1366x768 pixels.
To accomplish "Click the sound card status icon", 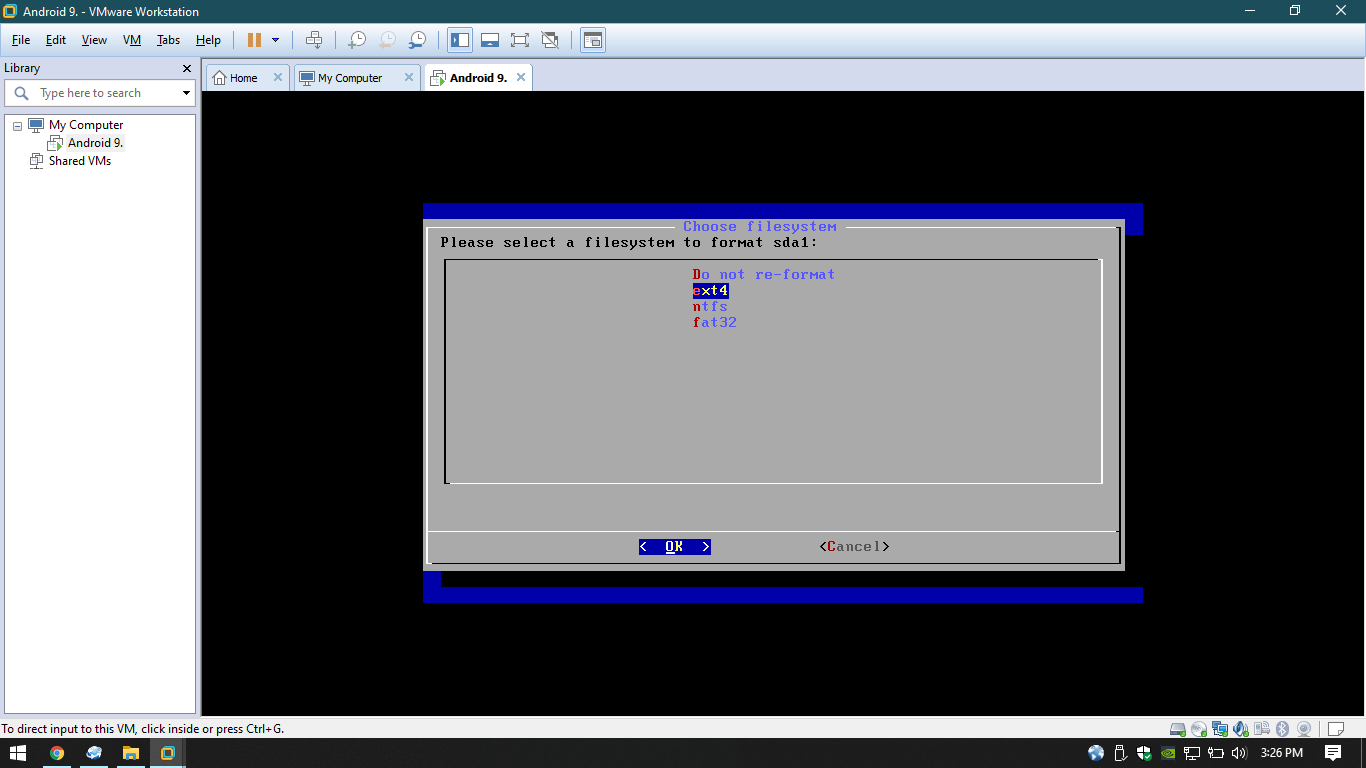I will (1241, 729).
